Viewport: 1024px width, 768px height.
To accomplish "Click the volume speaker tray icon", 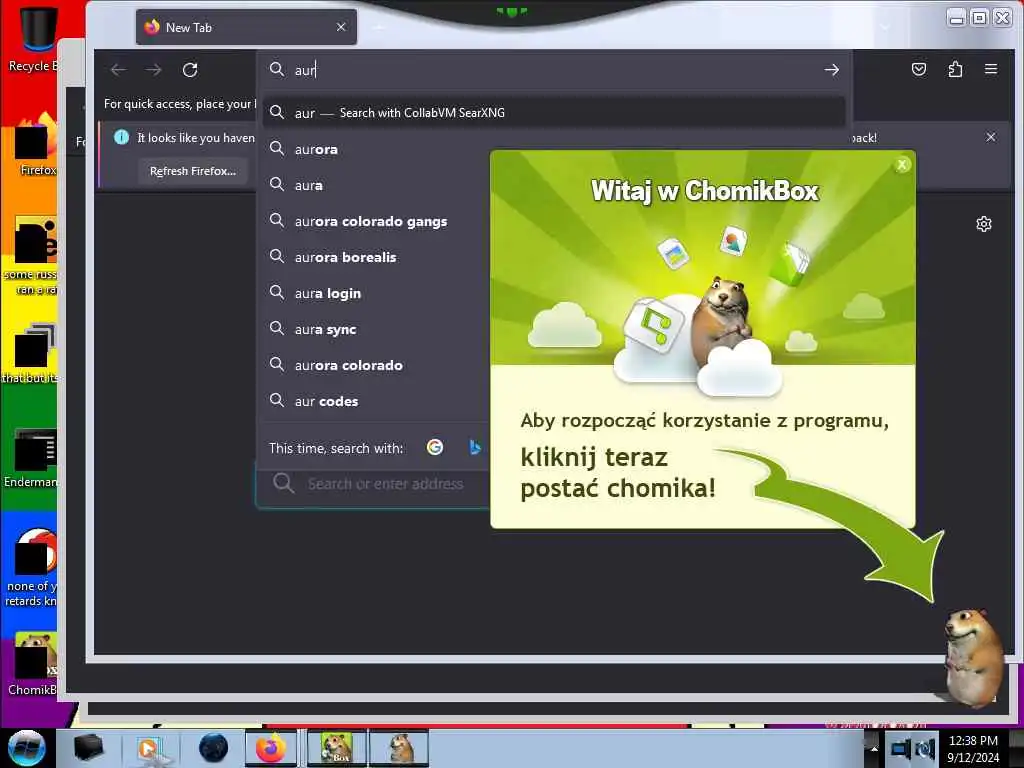I will pos(925,748).
